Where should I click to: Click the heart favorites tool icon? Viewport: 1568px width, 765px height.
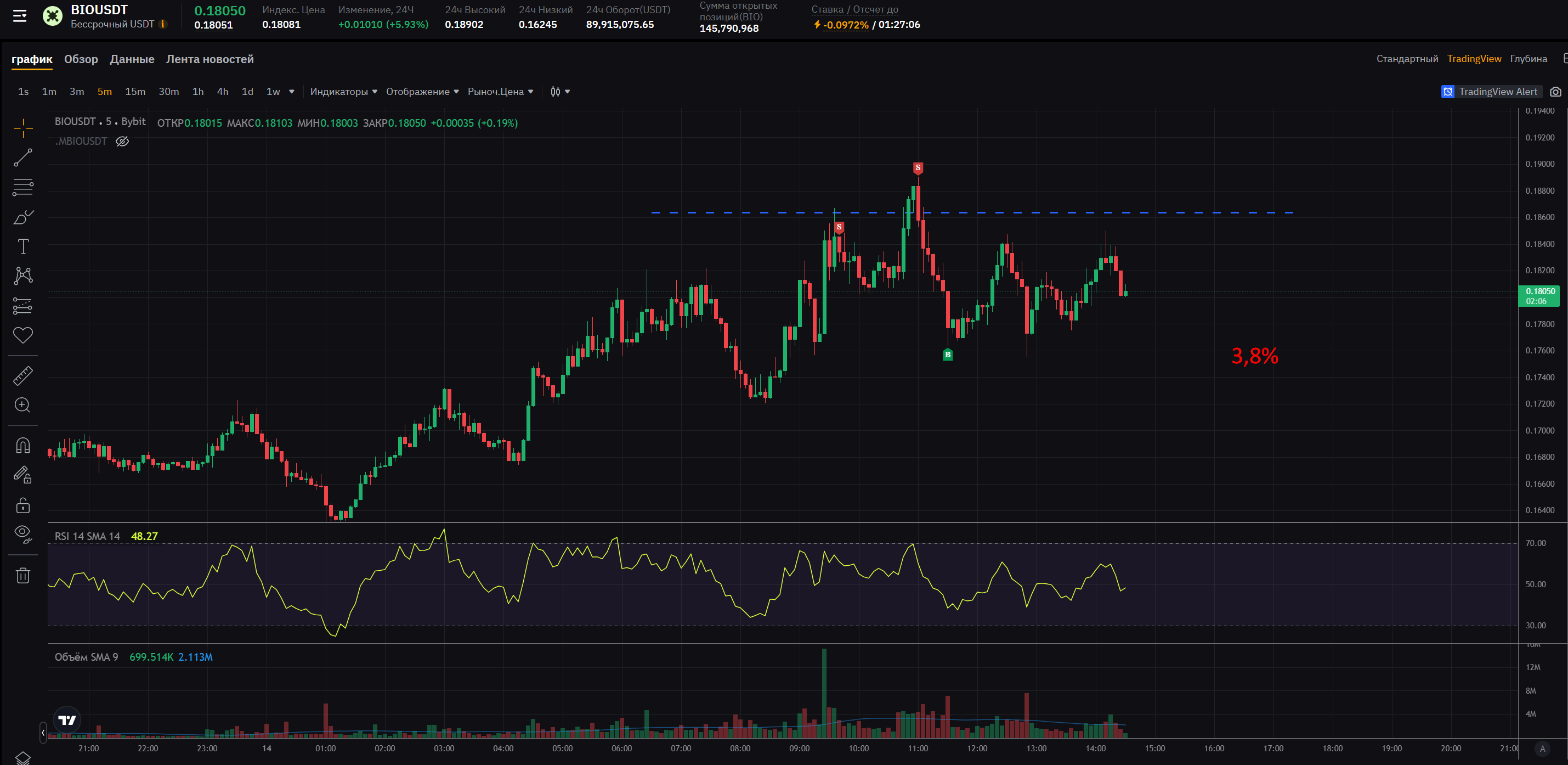point(23,335)
